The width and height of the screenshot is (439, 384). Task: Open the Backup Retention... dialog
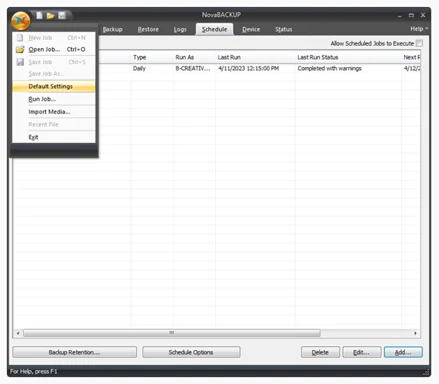click(74, 352)
